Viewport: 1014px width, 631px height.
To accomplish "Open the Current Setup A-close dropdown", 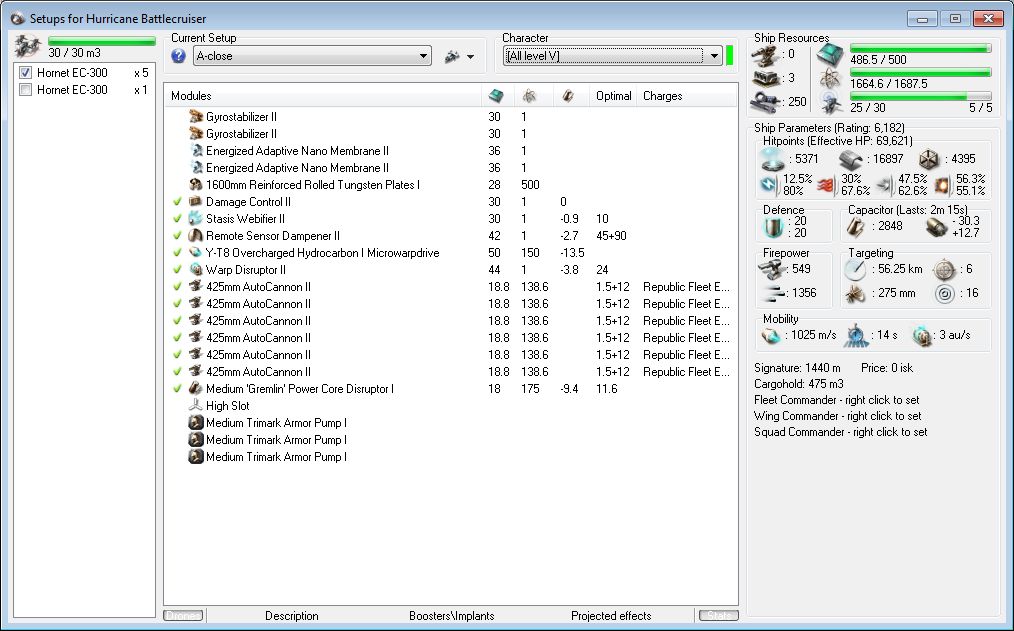I will click(312, 56).
